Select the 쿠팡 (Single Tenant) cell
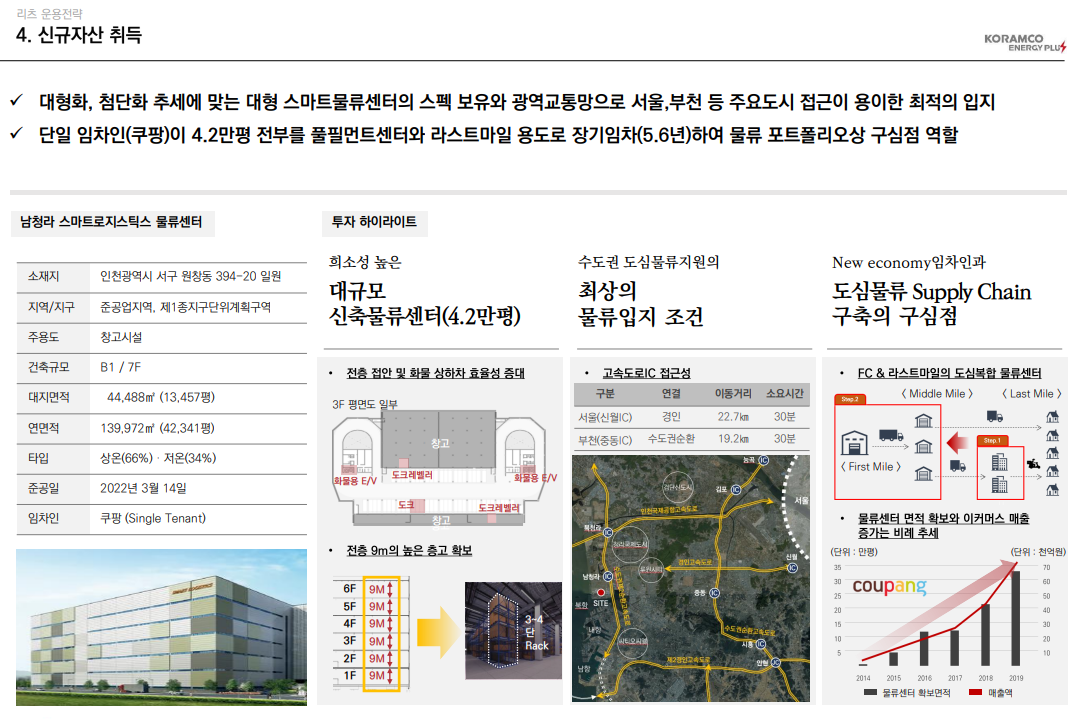This screenshot has height=719, width=1086. click(153, 518)
